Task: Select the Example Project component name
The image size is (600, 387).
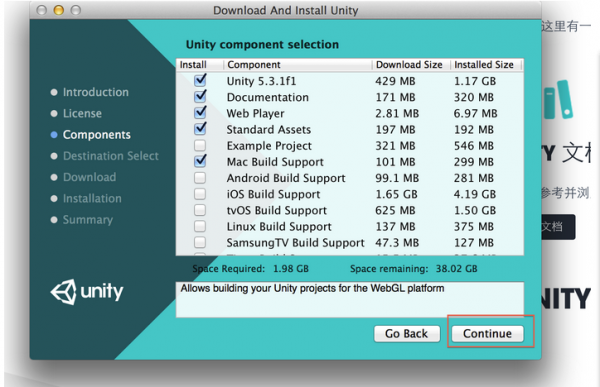Action: (x=269, y=146)
